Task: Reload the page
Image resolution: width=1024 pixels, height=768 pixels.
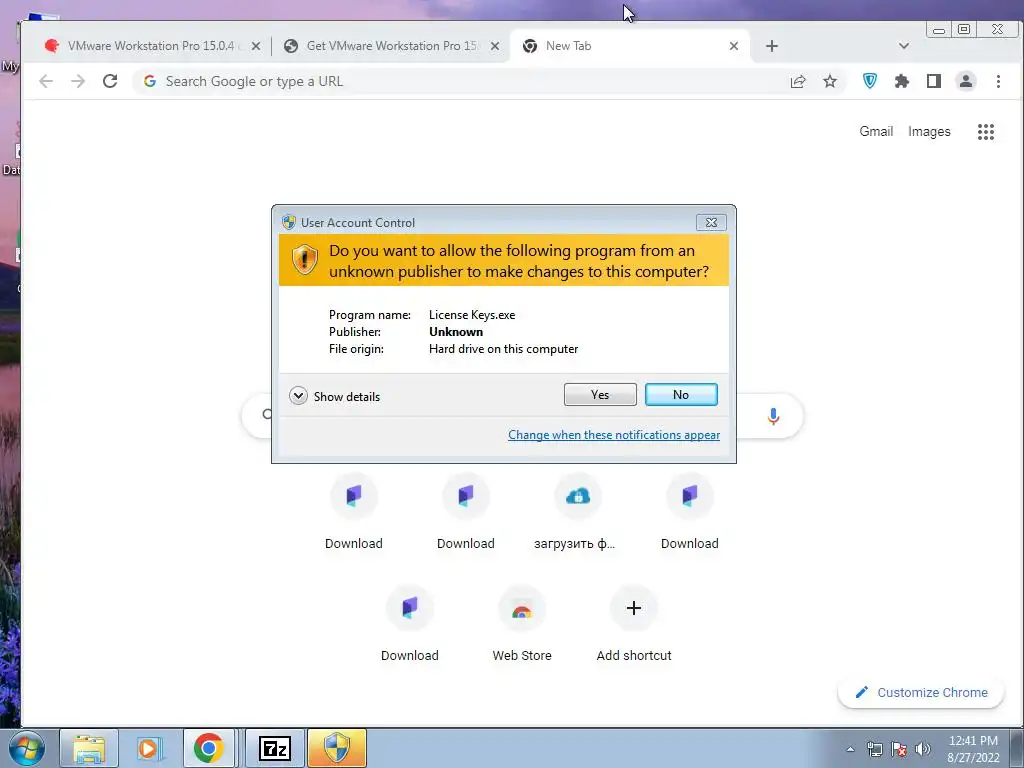Action: coord(110,81)
